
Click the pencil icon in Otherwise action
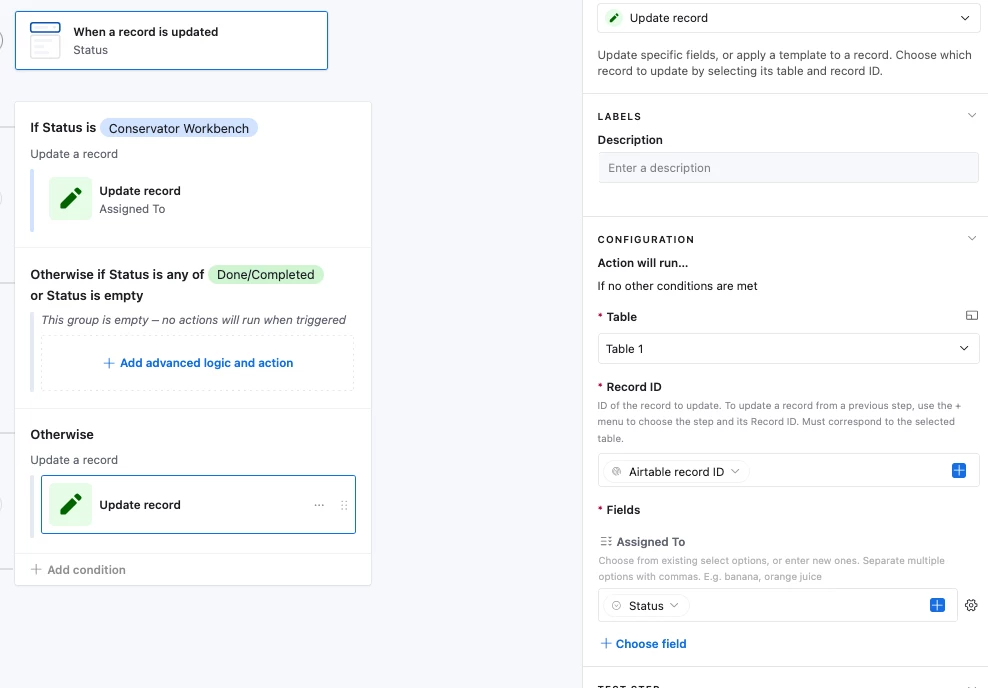[71, 505]
